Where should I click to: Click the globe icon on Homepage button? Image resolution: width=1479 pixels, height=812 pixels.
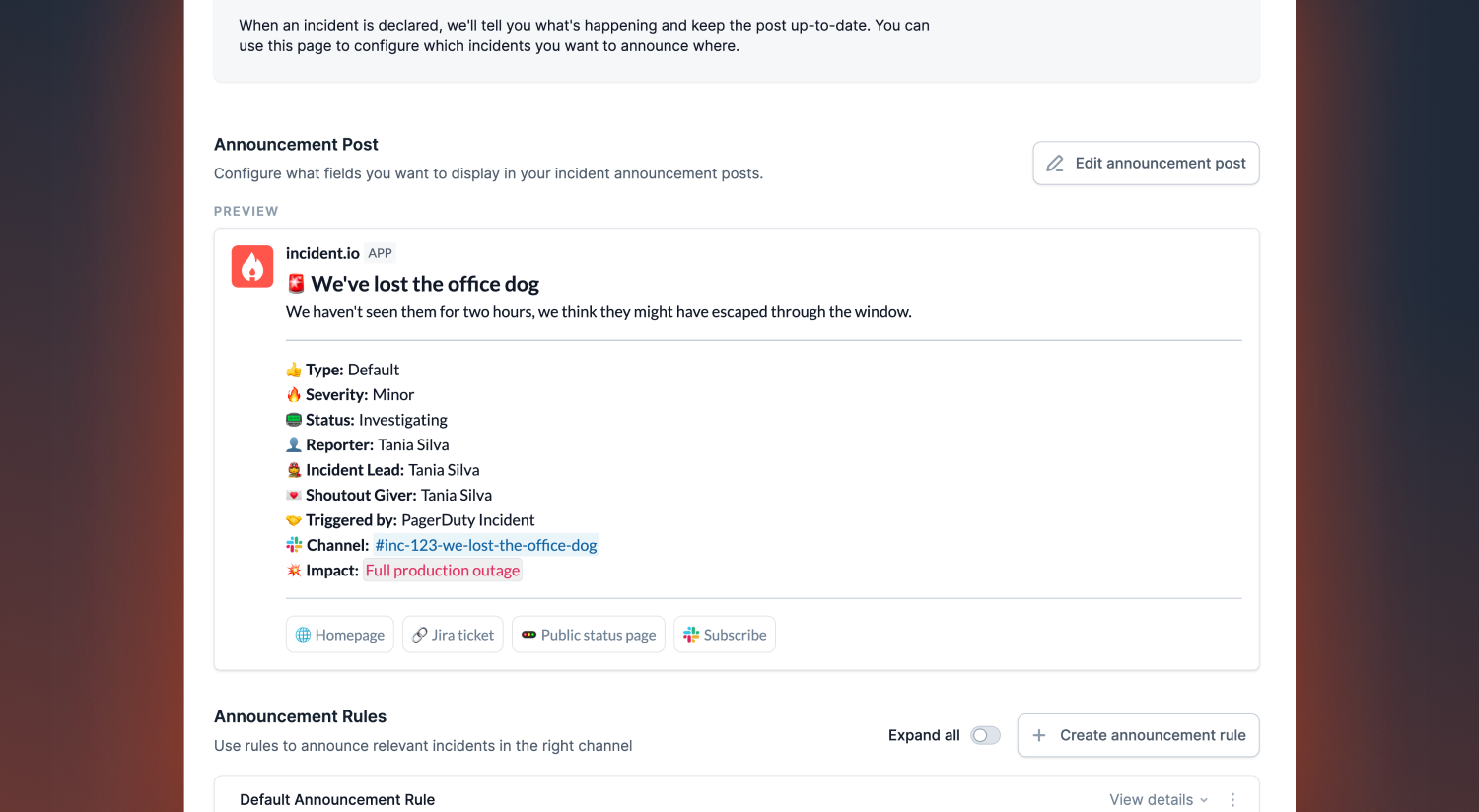pos(304,635)
